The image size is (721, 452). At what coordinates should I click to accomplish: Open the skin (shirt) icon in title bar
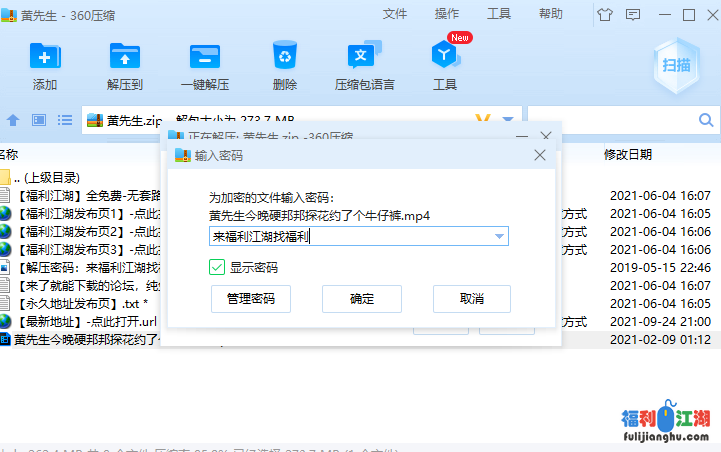pos(604,15)
